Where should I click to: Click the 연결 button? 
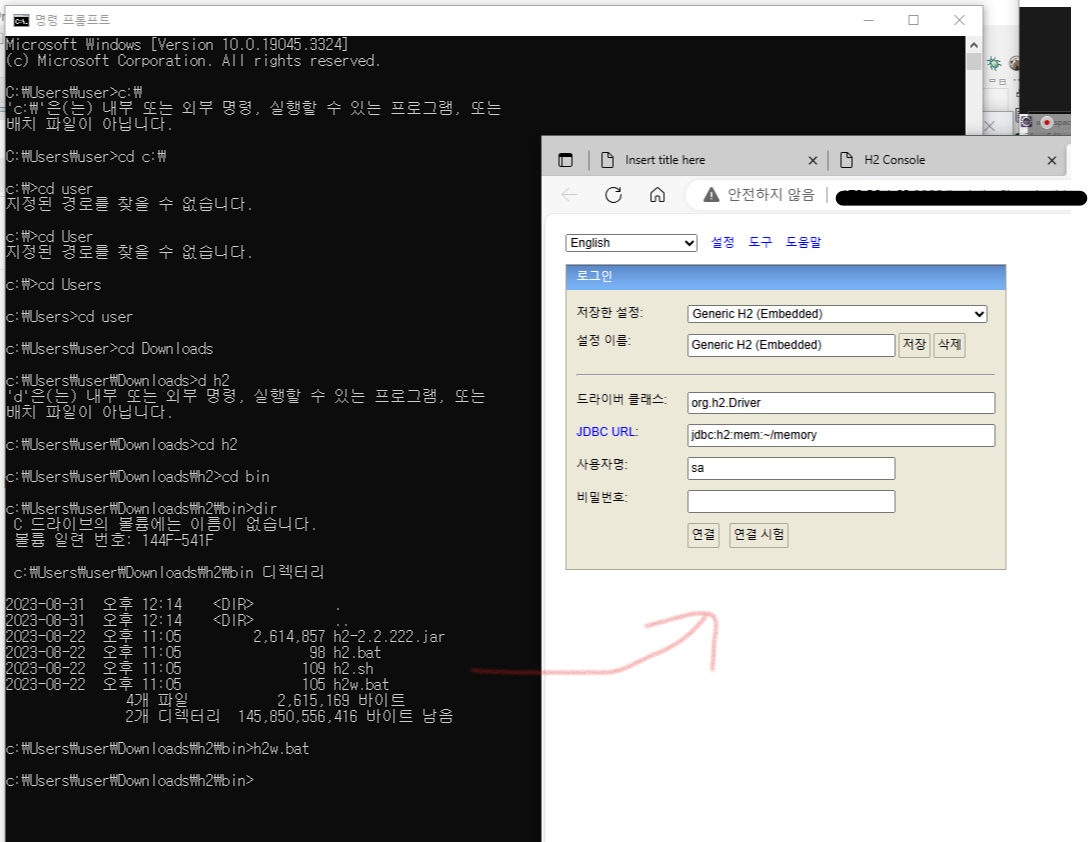point(703,534)
